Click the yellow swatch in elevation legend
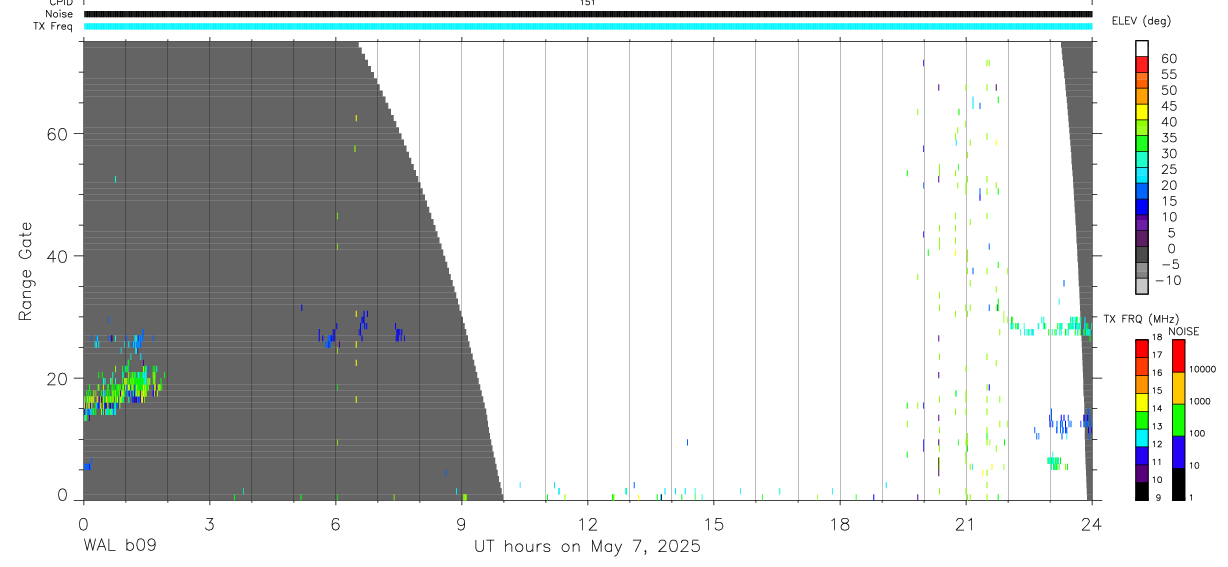 [1142, 113]
